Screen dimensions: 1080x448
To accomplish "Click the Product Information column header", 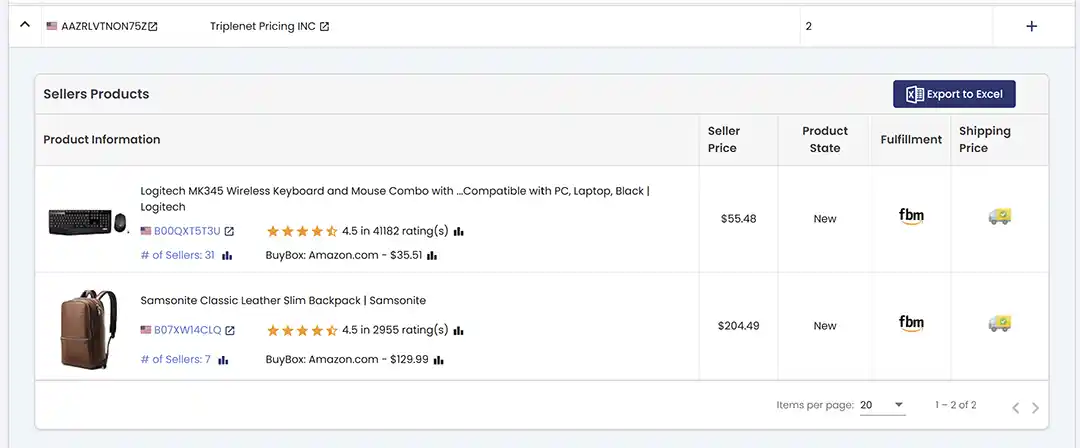I will tap(102, 139).
